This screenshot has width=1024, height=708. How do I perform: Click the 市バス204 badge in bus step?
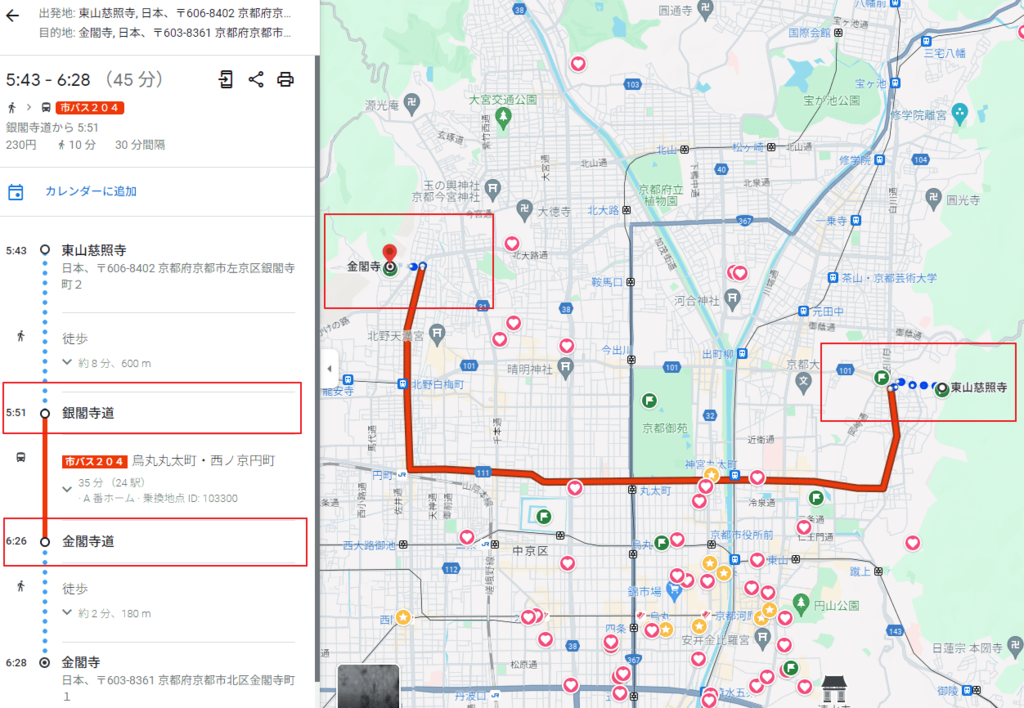(x=94, y=462)
